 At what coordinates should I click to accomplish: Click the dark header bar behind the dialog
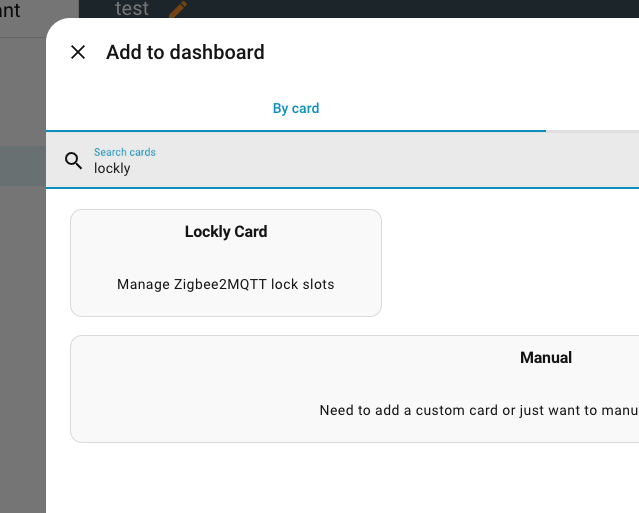tap(400, 8)
